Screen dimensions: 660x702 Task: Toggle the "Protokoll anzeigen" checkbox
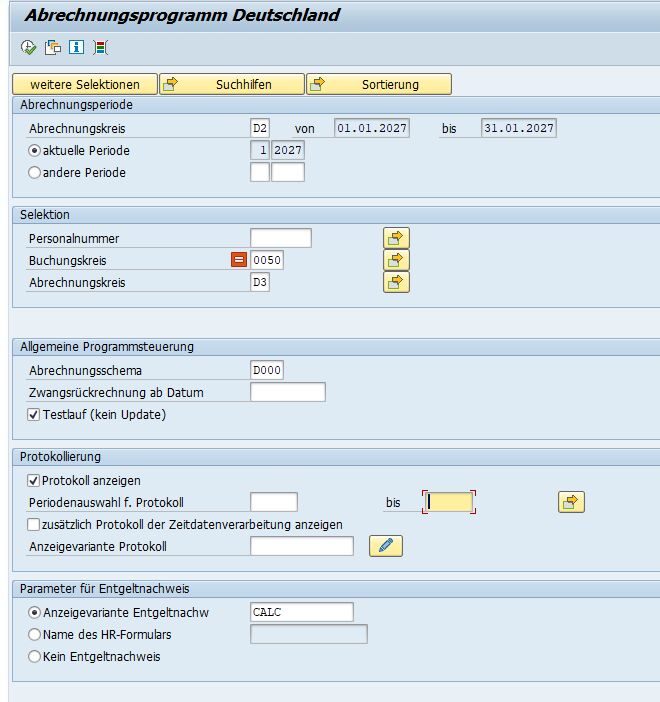click(x=34, y=480)
